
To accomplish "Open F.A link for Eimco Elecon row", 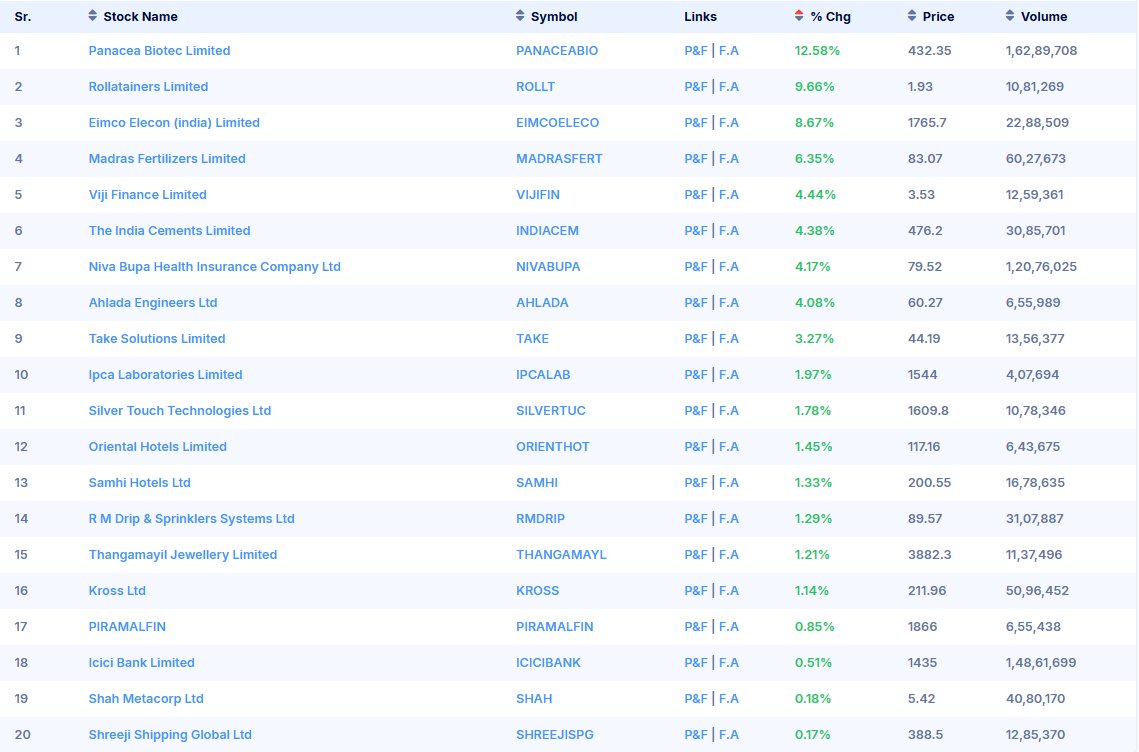I will [x=729, y=123].
